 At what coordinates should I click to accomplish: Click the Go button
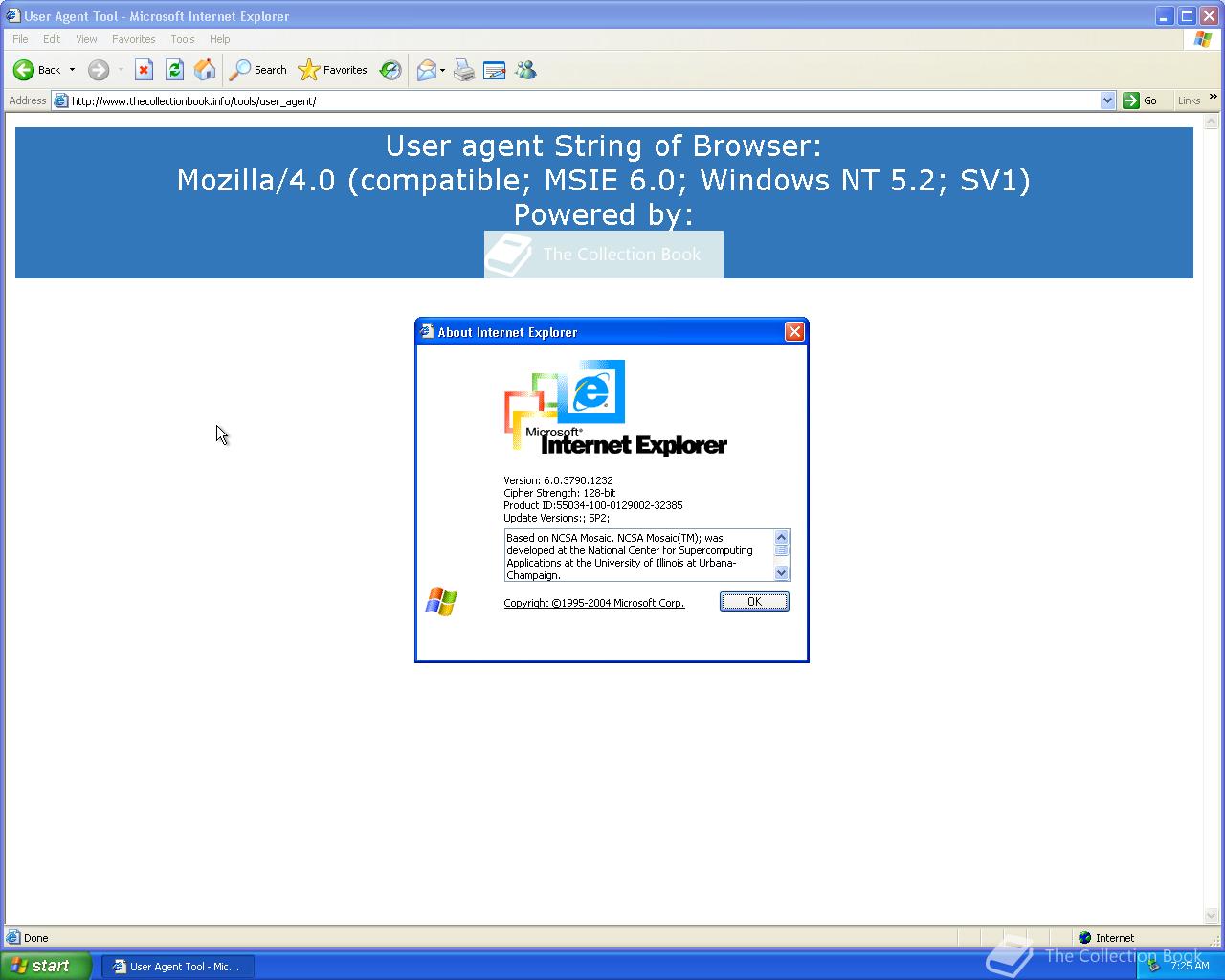[1141, 100]
